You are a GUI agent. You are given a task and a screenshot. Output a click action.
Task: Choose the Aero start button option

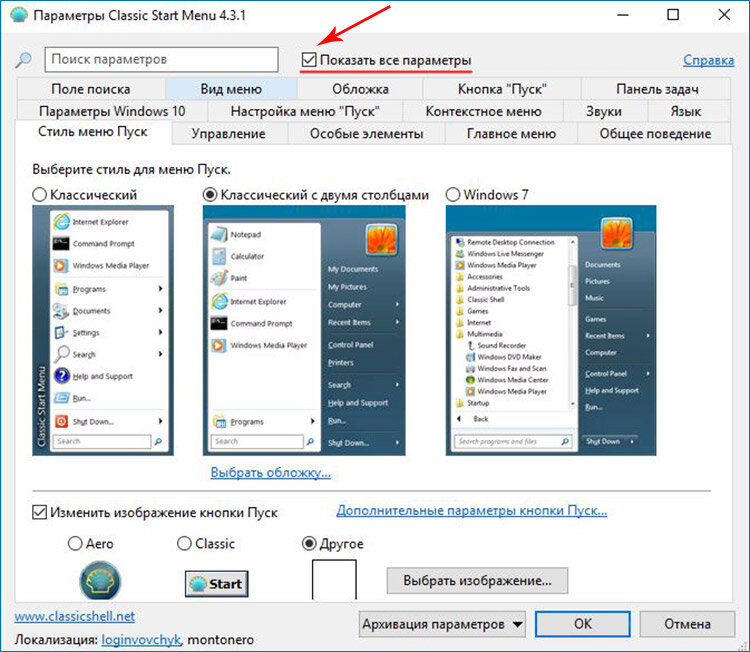point(75,543)
